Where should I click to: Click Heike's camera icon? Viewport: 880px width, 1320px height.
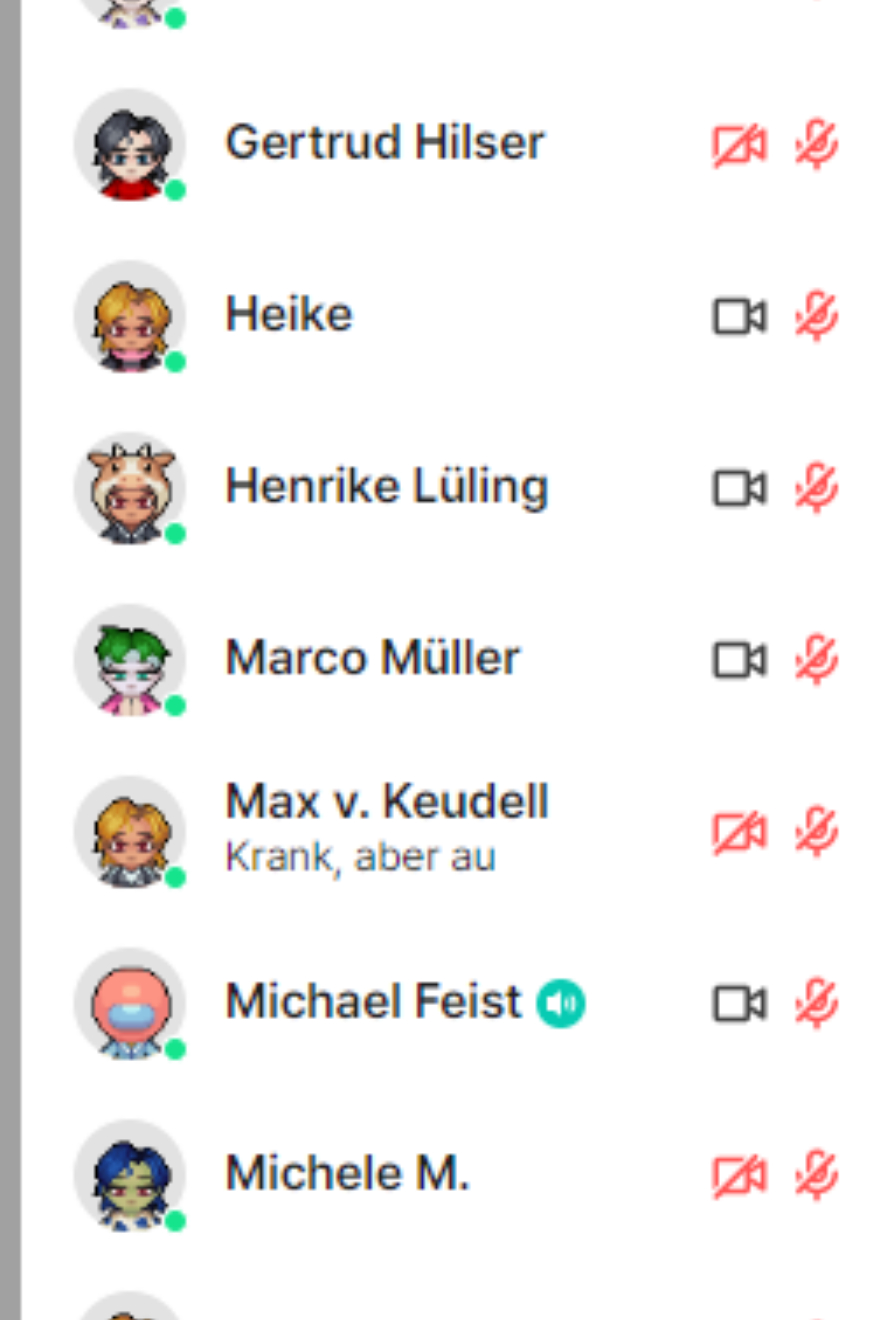click(739, 318)
